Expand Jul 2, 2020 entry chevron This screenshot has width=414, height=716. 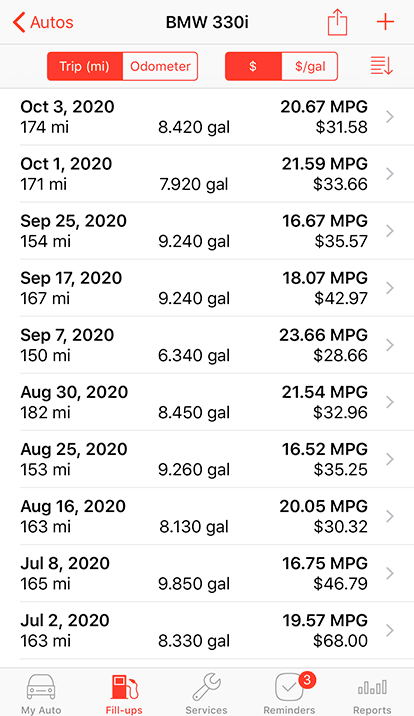click(x=389, y=631)
